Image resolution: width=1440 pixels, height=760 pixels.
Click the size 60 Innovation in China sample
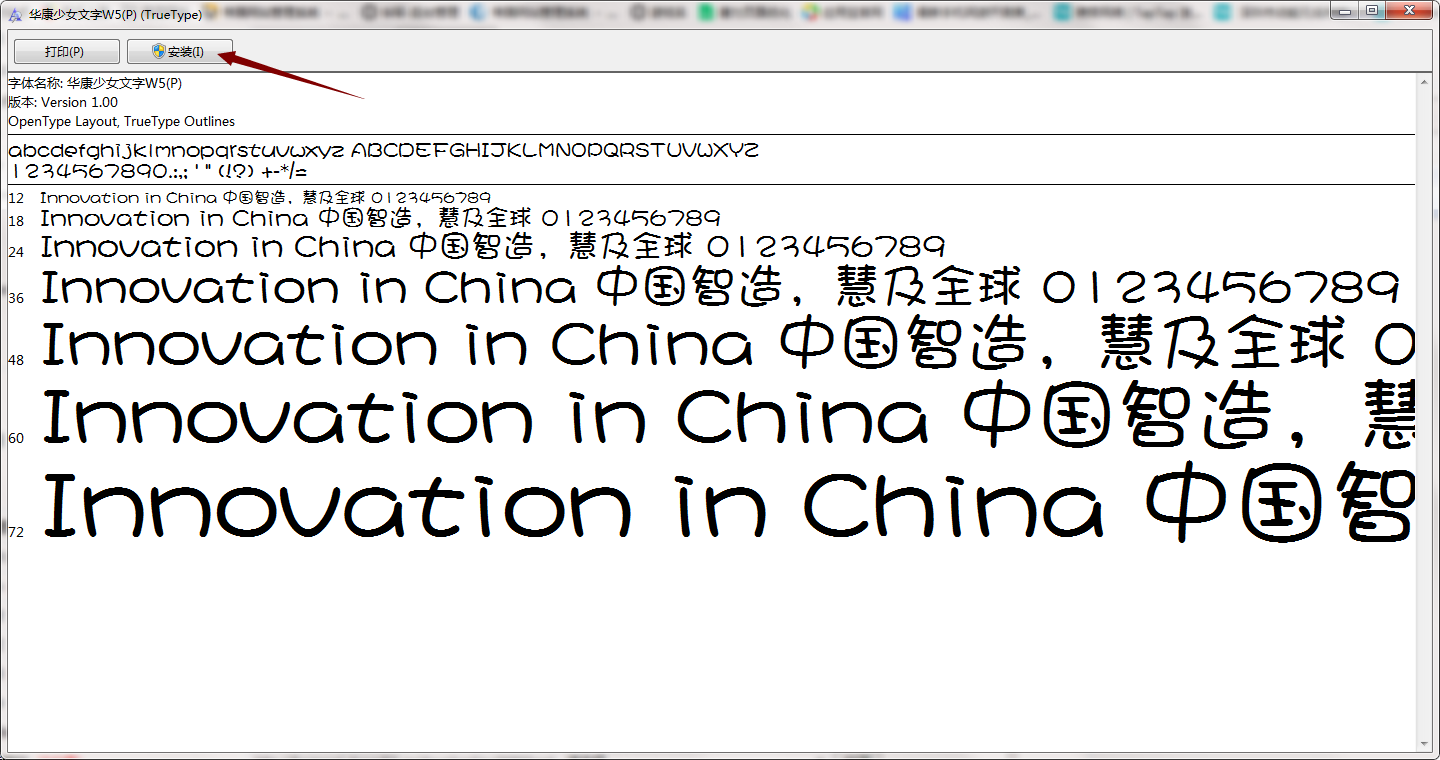click(727, 416)
